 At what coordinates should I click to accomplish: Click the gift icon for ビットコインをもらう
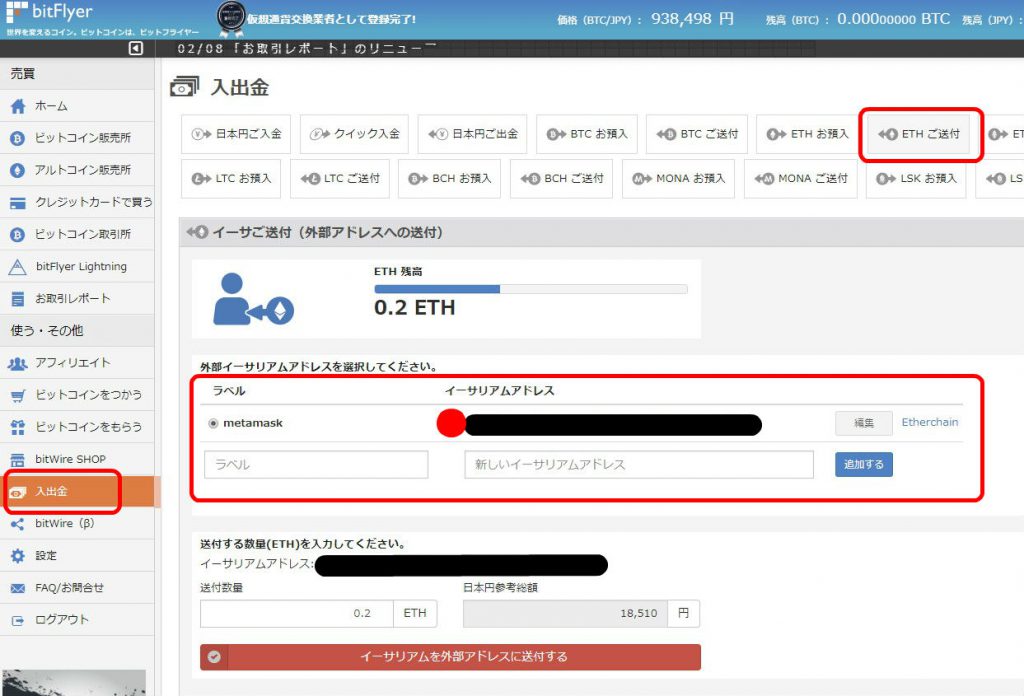pyautogui.click(x=17, y=427)
